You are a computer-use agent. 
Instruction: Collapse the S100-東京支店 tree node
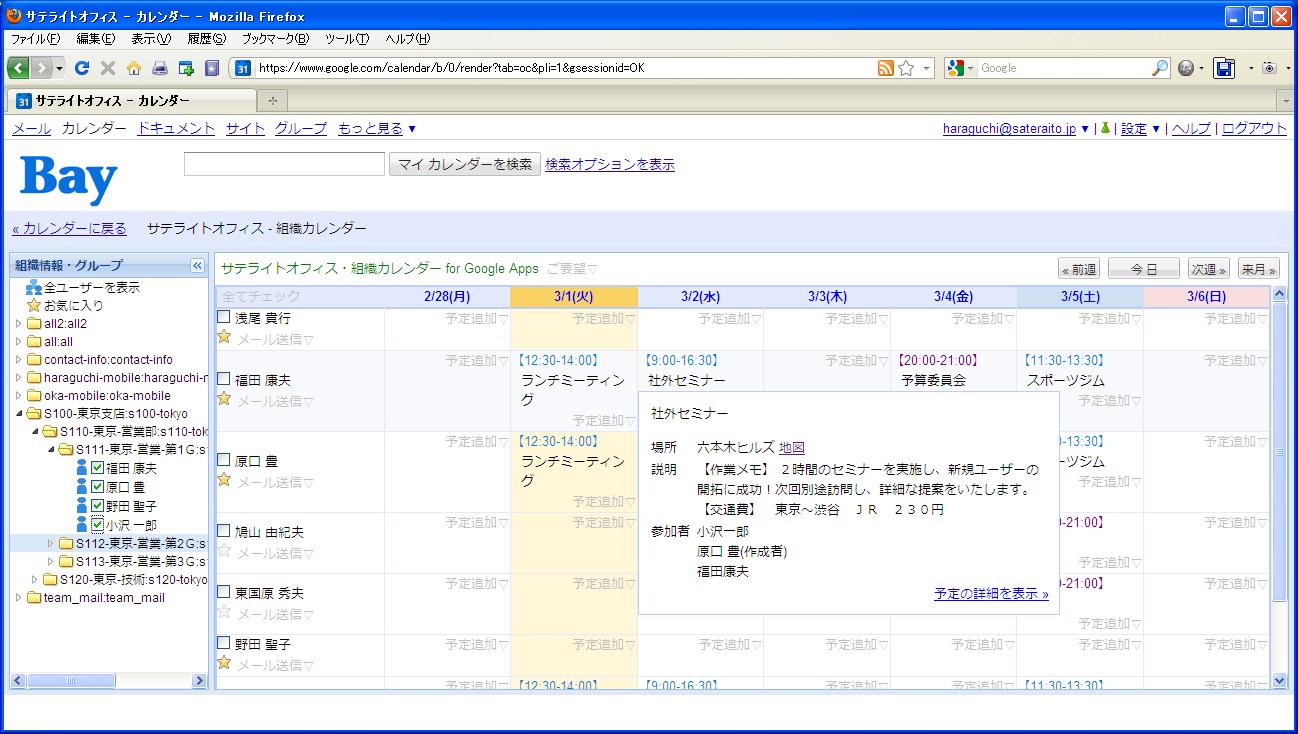coord(20,414)
